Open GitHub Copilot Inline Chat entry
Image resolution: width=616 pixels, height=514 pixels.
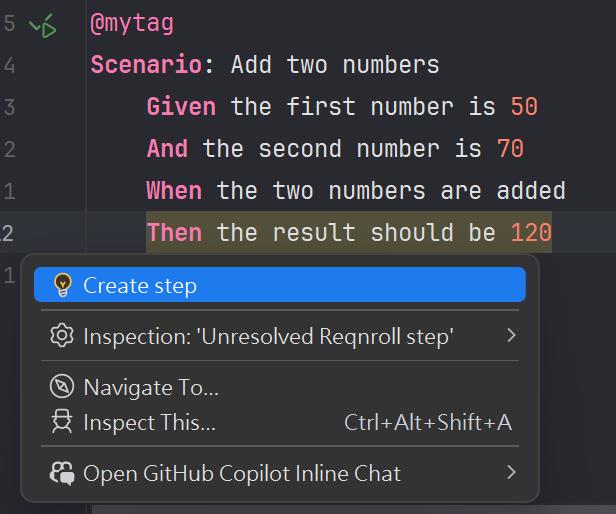[x=242, y=473]
